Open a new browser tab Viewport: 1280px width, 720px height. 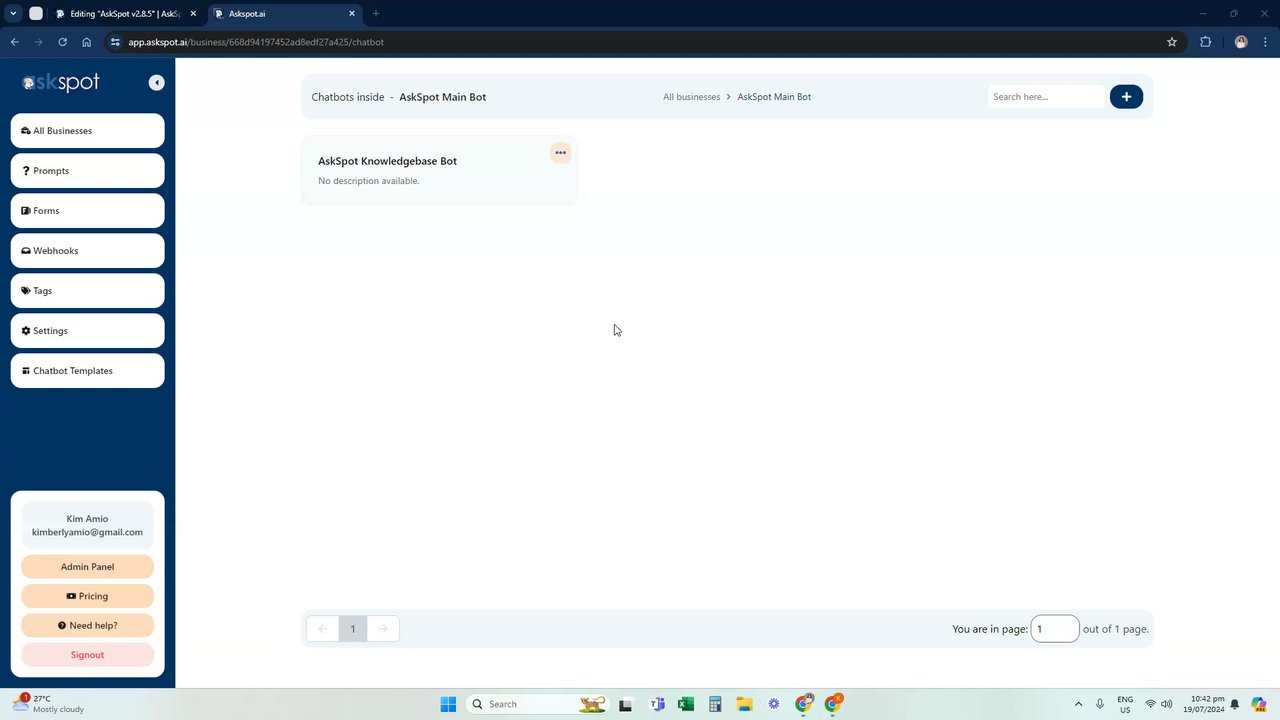[x=376, y=14]
